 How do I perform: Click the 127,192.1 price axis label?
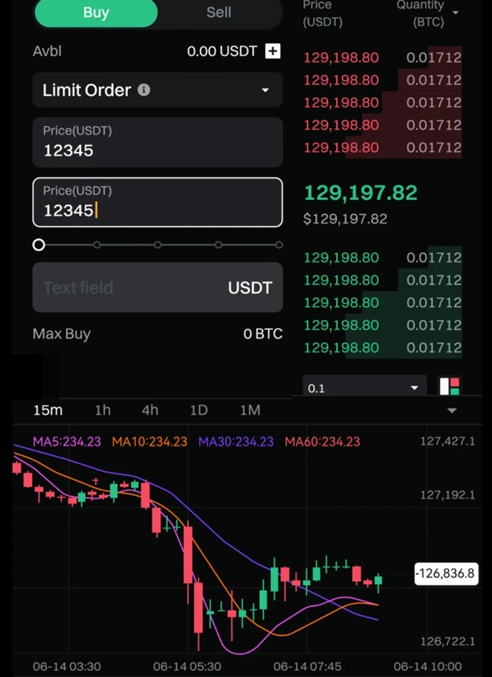pos(448,495)
